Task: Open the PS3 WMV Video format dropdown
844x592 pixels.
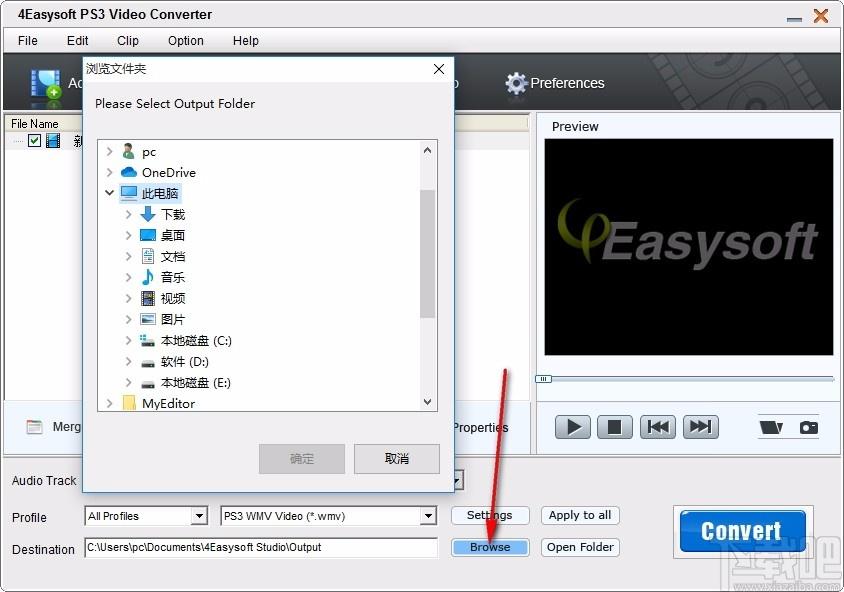Action: 428,516
